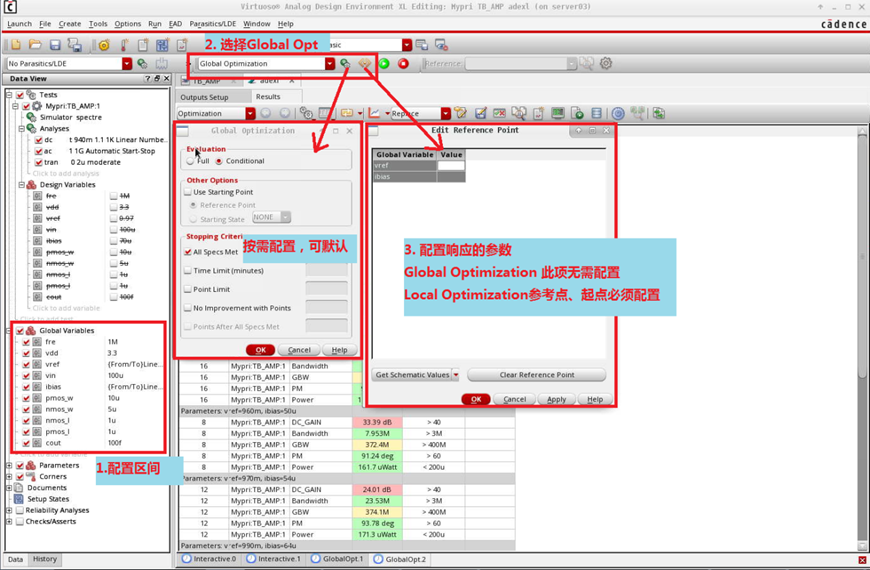870x570 pixels.
Task: Select the ibias row in Global Variables
Action: coord(89,387)
